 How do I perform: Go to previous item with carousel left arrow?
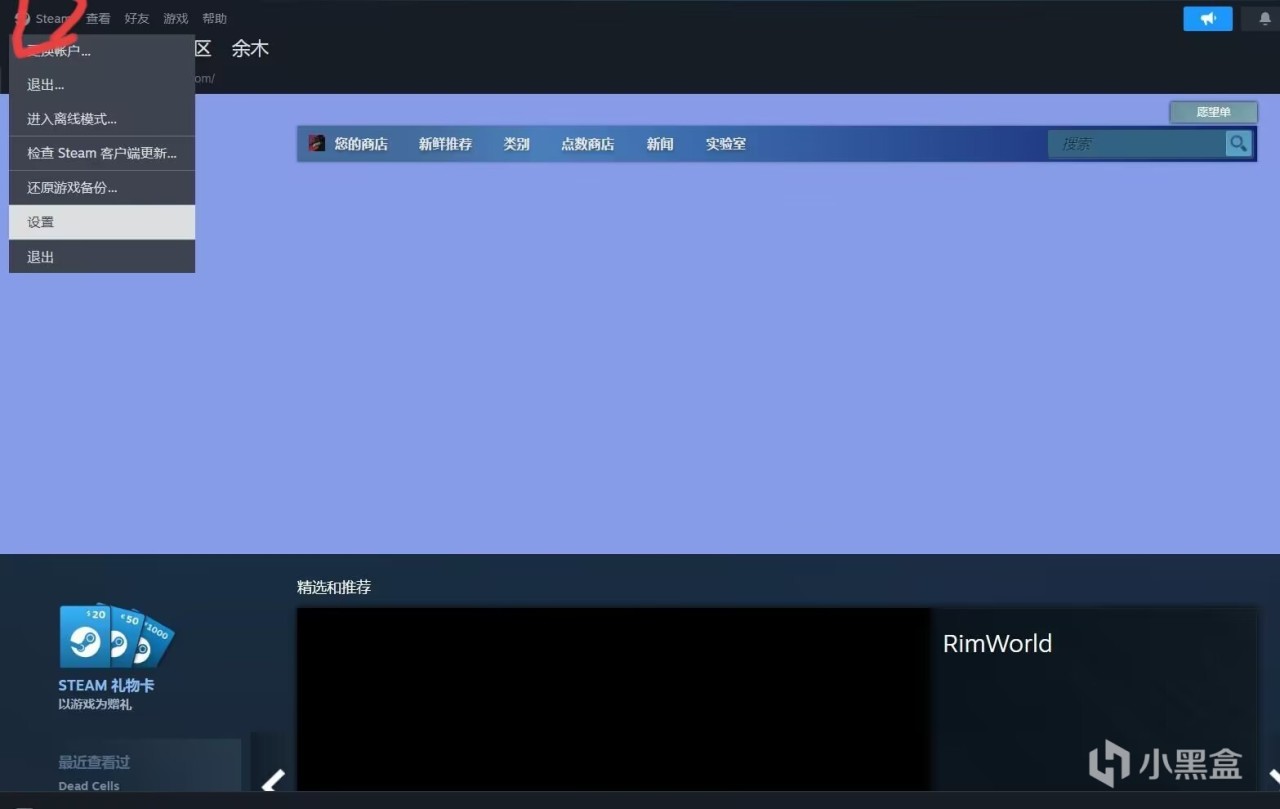(273, 780)
